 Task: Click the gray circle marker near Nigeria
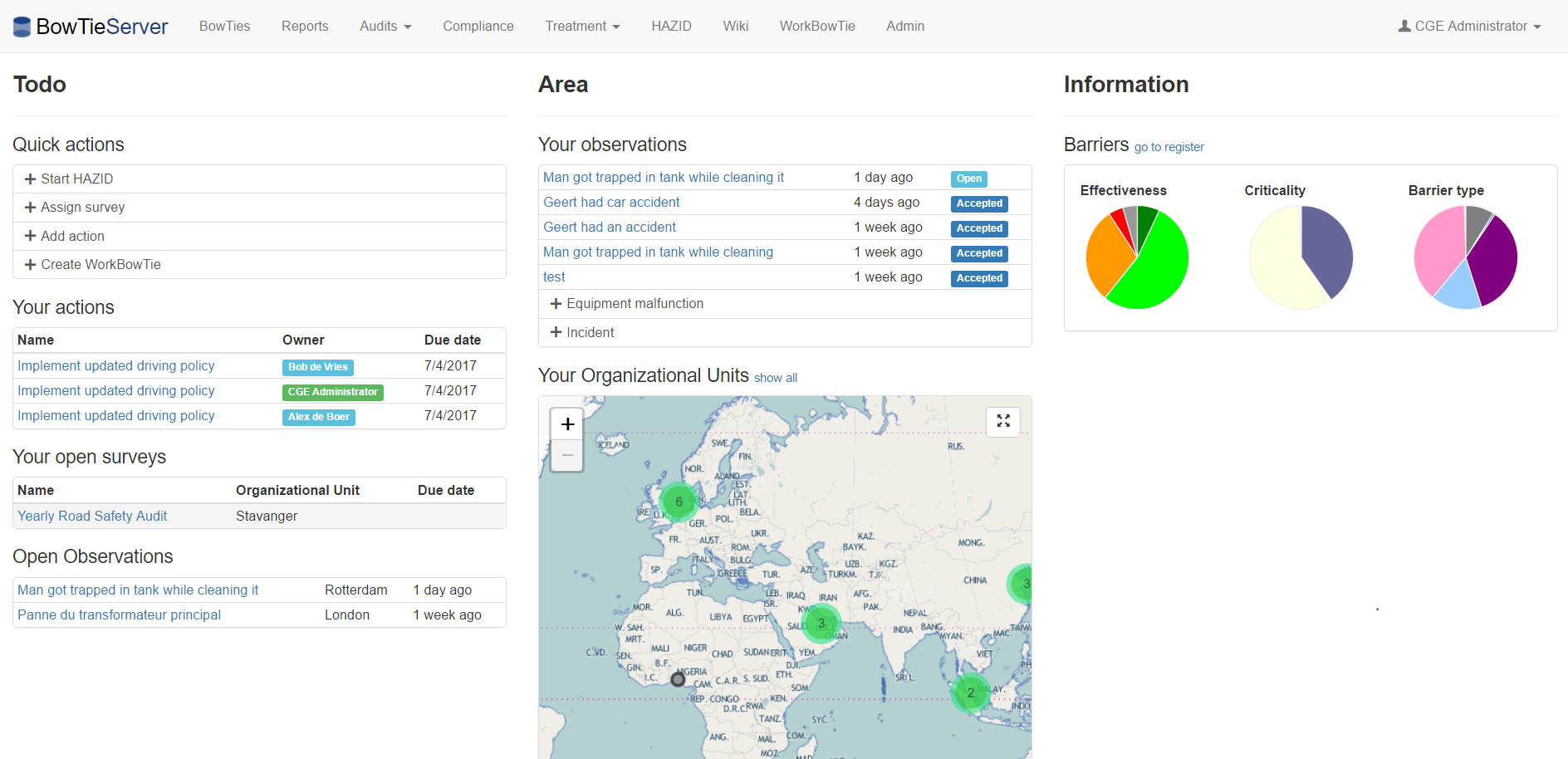[x=678, y=679]
